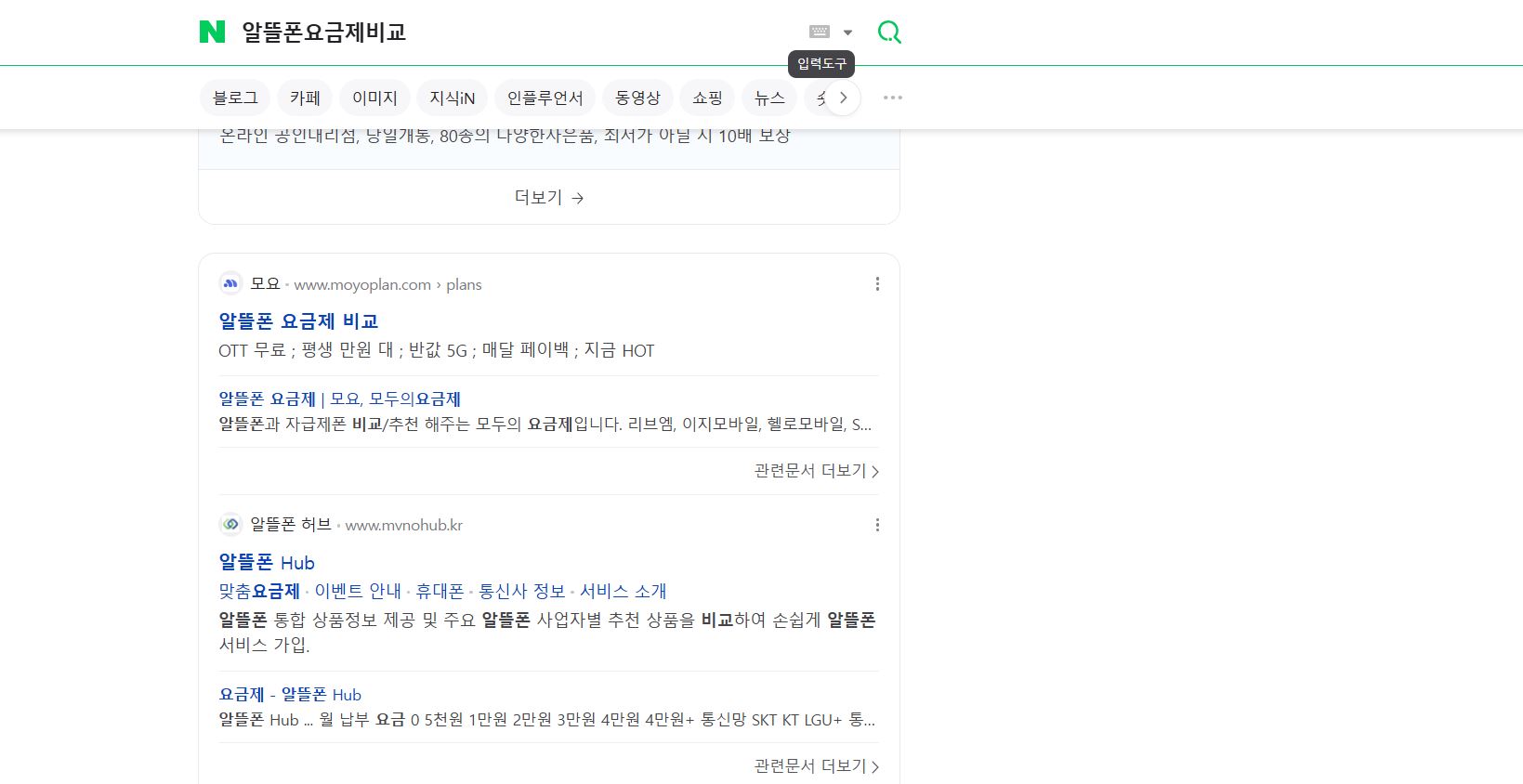Switch to the 블로그 tab

[235, 98]
